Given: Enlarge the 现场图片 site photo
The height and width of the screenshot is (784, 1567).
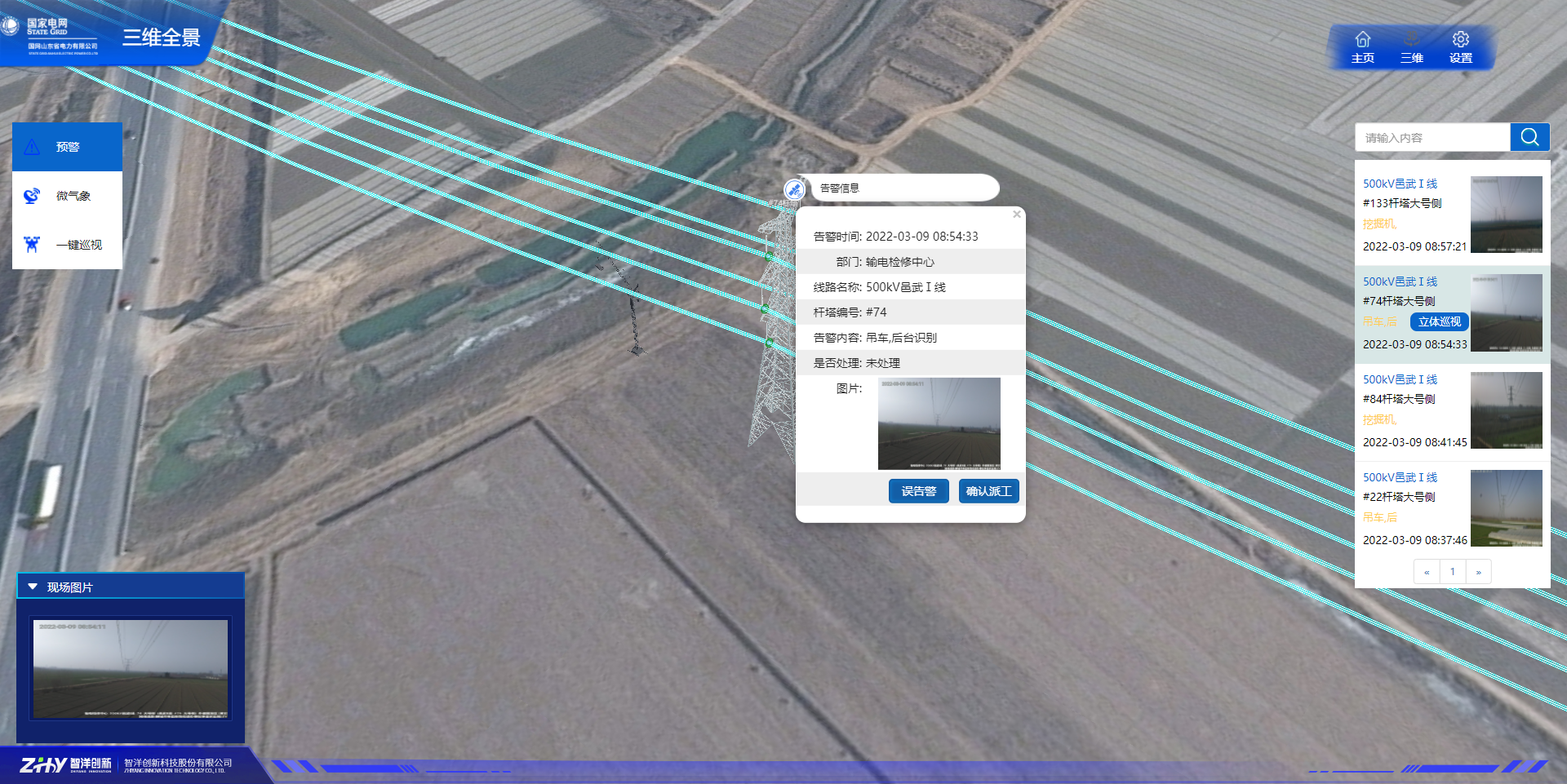Looking at the screenshot, I should point(131,669).
